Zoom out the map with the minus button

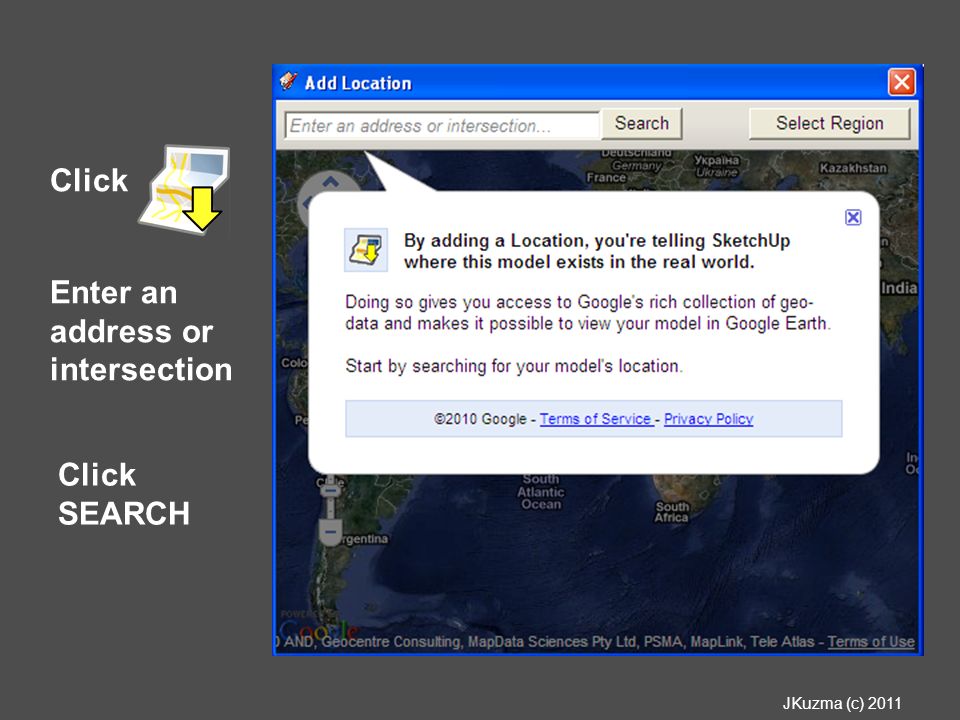pyautogui.click(x=330, y=532)
